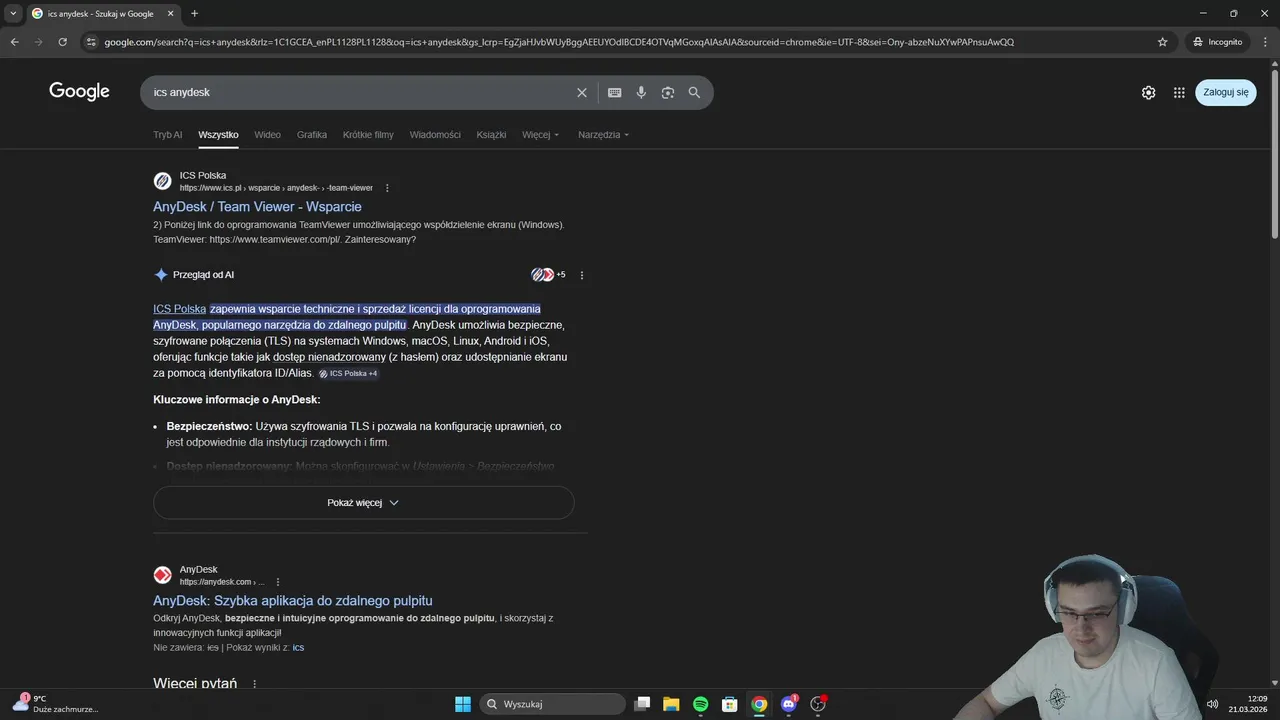This screenshot has width=1280, height=720.
Task: Click the ICS Polska site favicon
Action: pos(162,181)
